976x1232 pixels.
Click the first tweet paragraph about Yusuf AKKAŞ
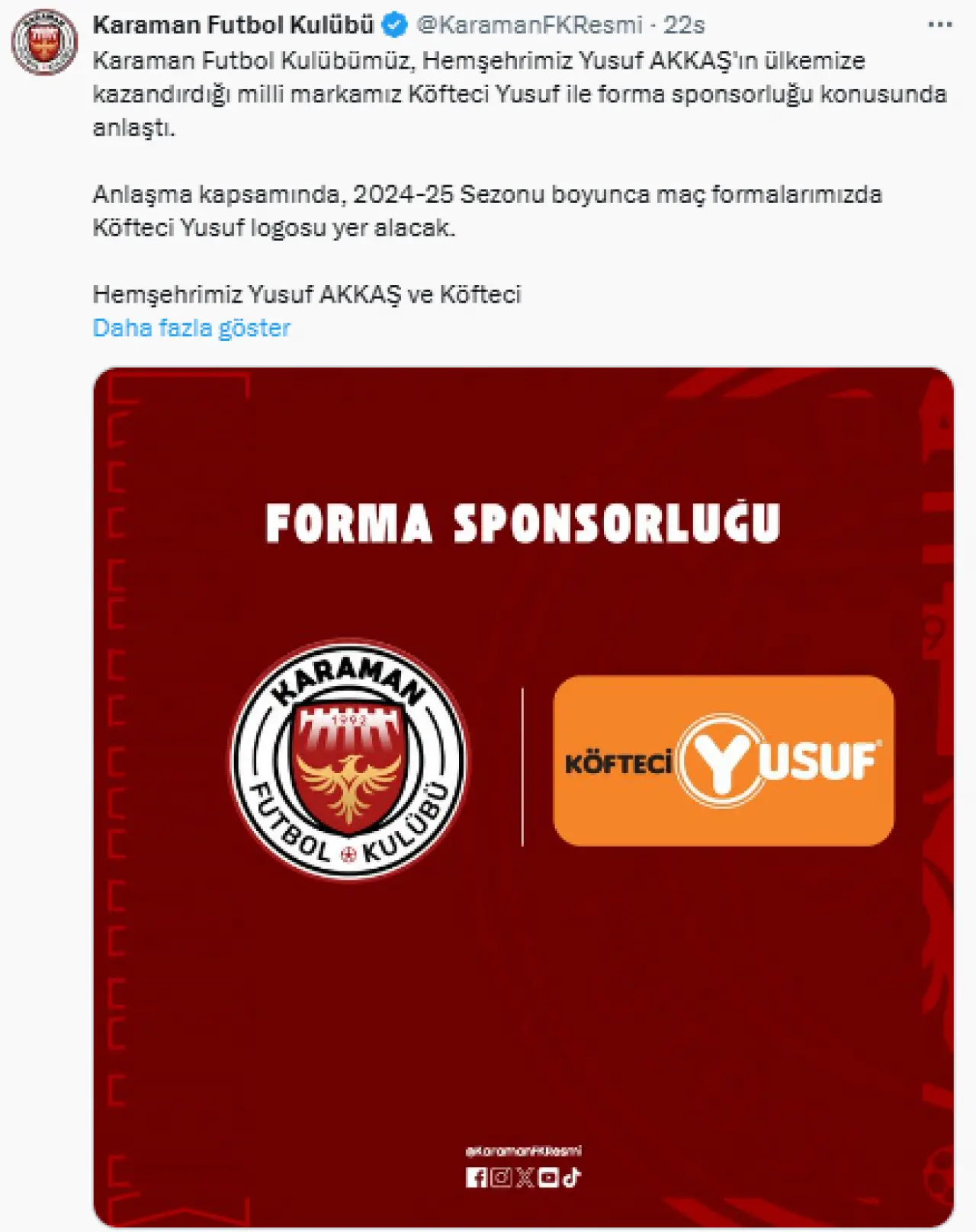tap(519, 94)
